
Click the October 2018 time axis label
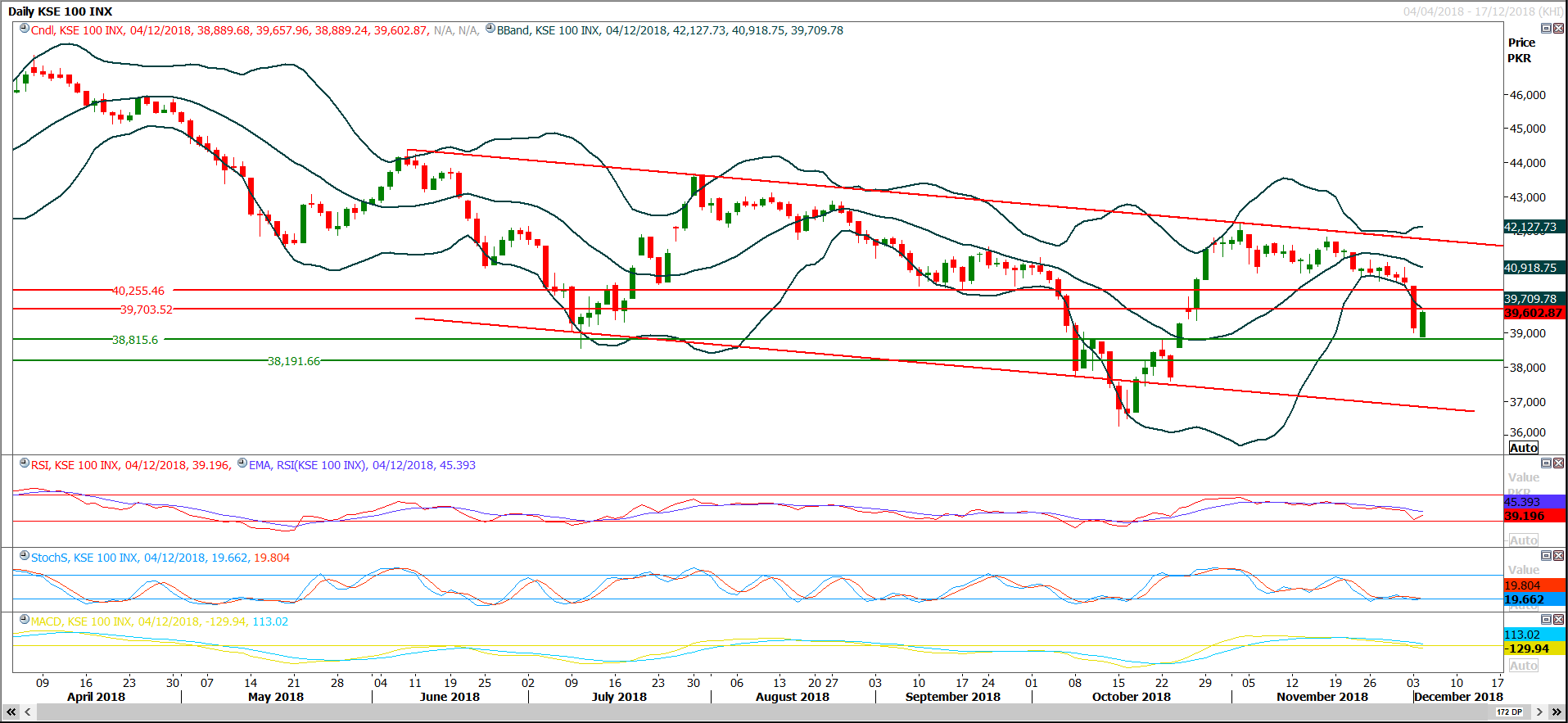click(x=1132, y=697)
